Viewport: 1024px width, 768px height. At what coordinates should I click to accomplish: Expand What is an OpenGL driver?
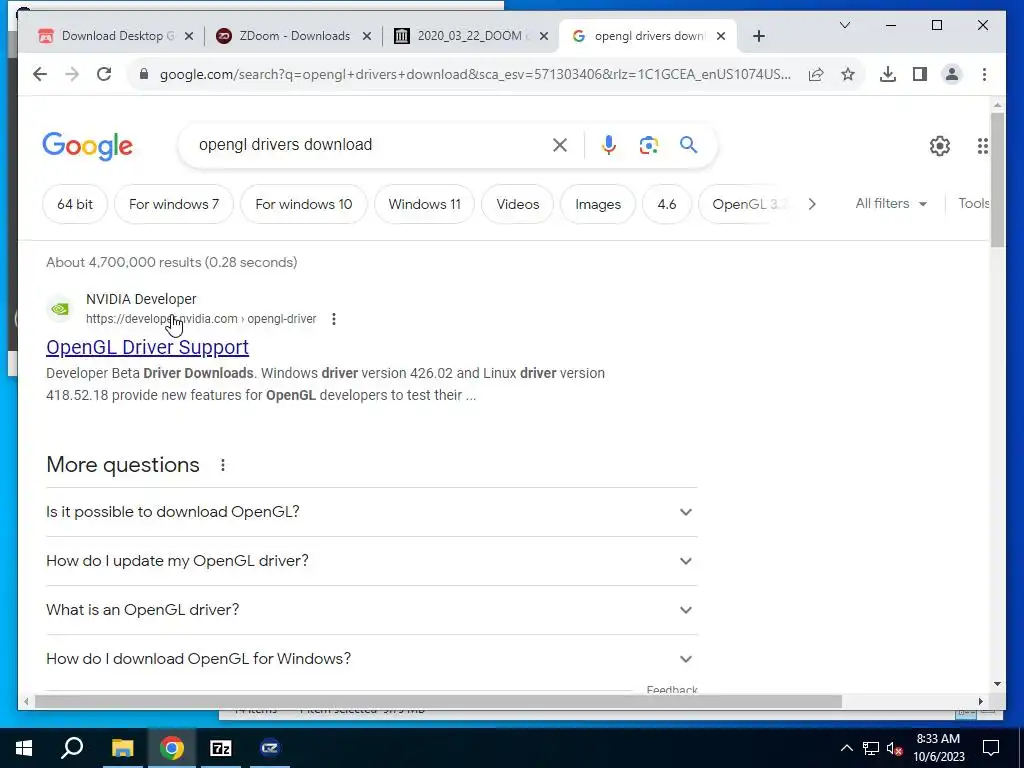[372, 610]
